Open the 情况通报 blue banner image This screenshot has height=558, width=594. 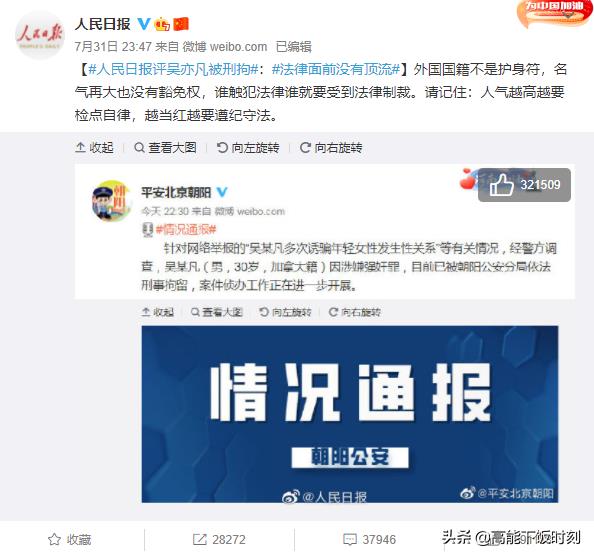pos(350,414)
